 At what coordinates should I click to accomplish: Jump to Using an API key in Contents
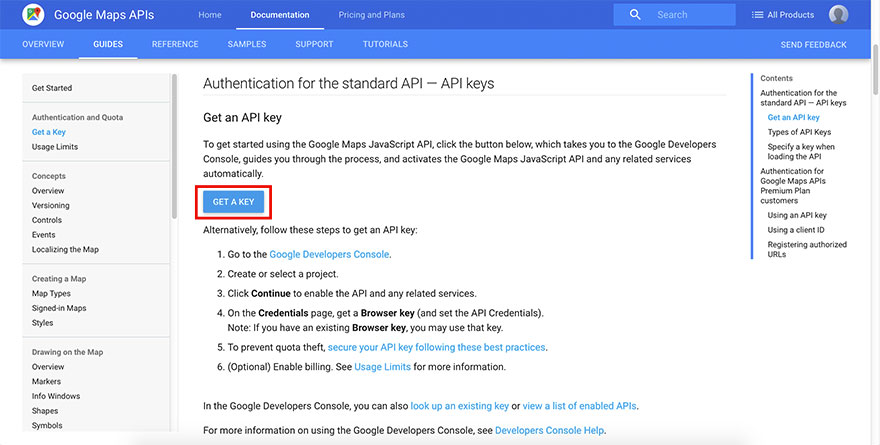click(797, 215)
